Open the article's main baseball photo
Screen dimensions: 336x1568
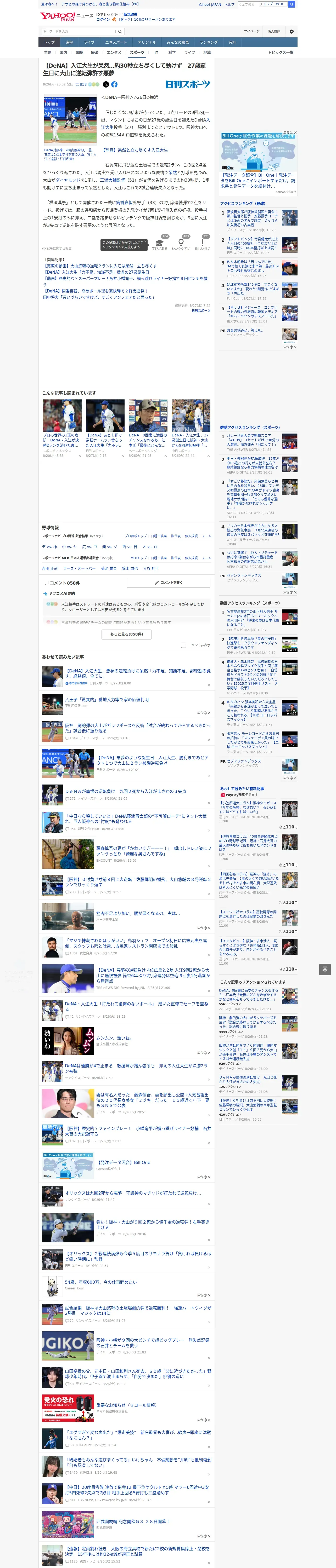(x=70, y=120)
